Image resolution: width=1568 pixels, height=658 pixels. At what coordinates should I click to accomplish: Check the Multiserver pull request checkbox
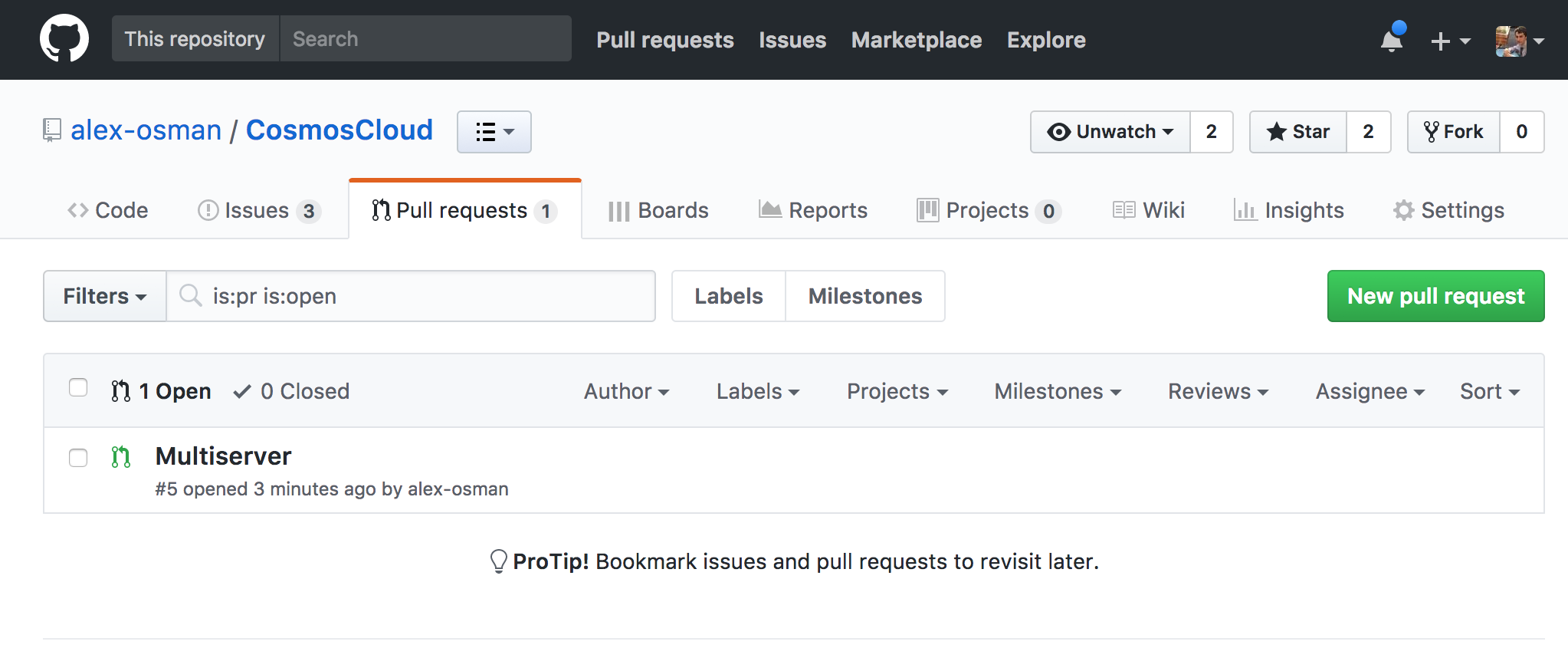(x=78, y=458)
